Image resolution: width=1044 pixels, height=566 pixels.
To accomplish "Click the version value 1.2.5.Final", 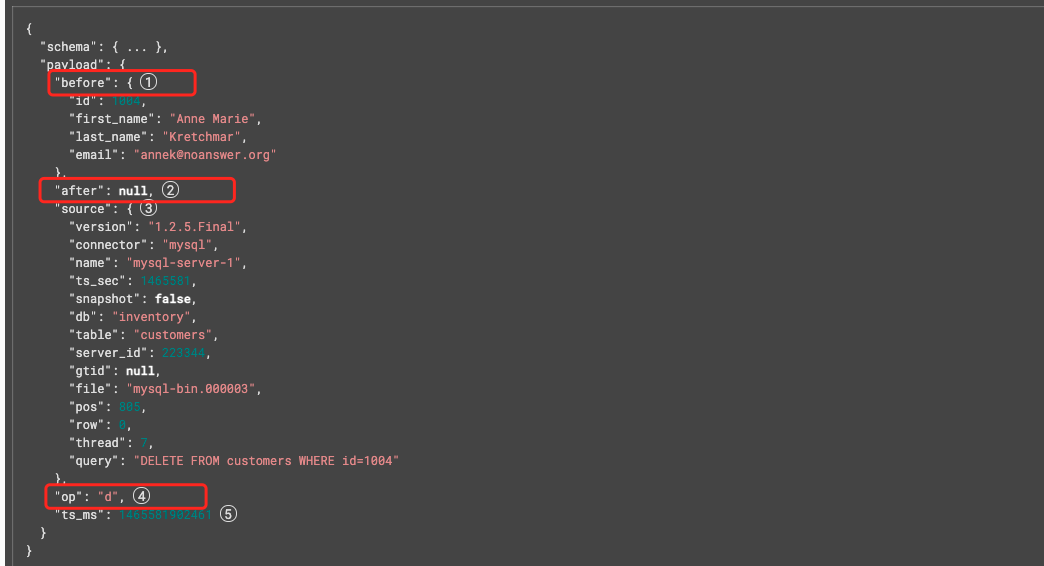I will tap(194, 226).
